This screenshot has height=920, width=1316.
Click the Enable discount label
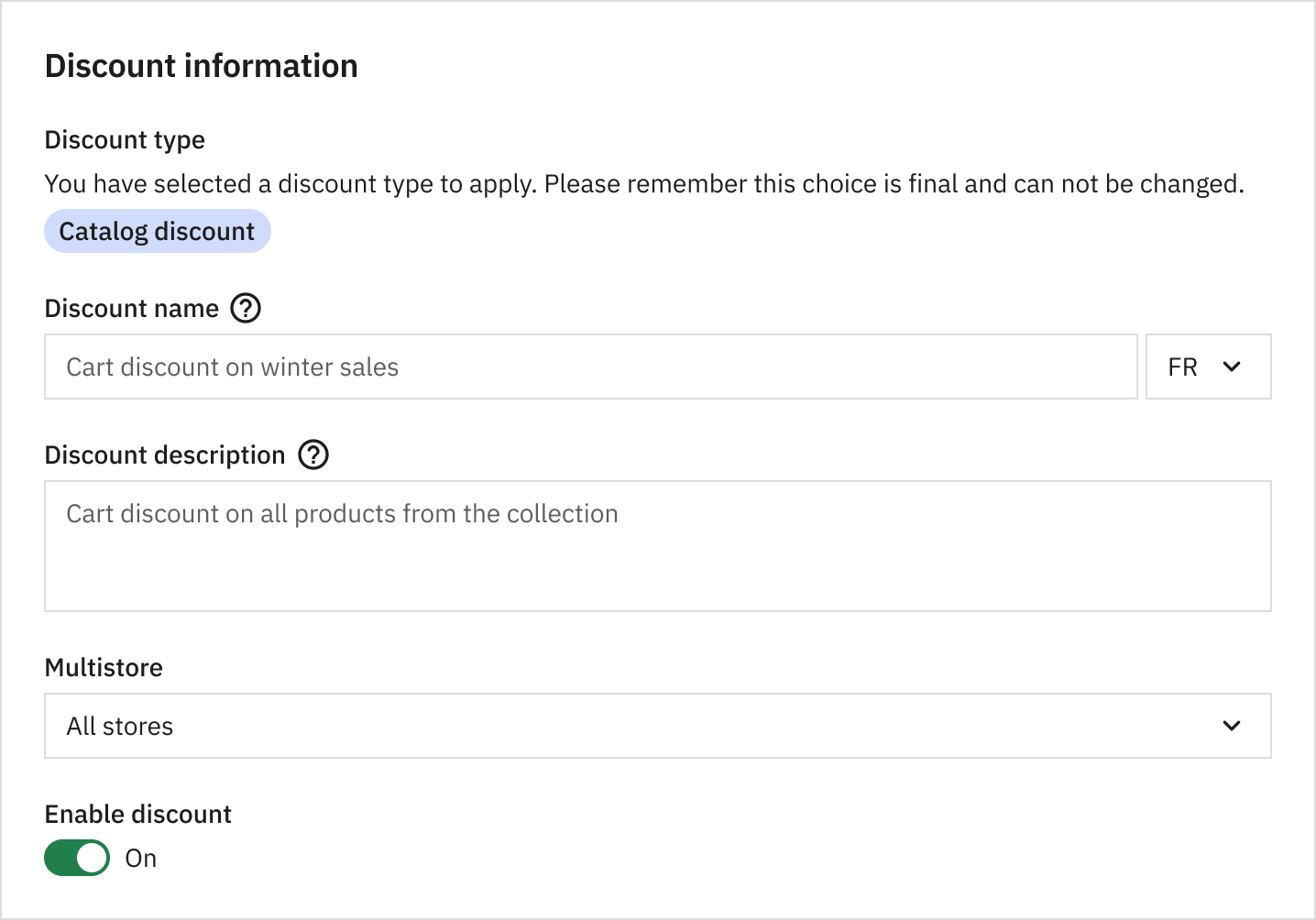click(x=137, y=814)
